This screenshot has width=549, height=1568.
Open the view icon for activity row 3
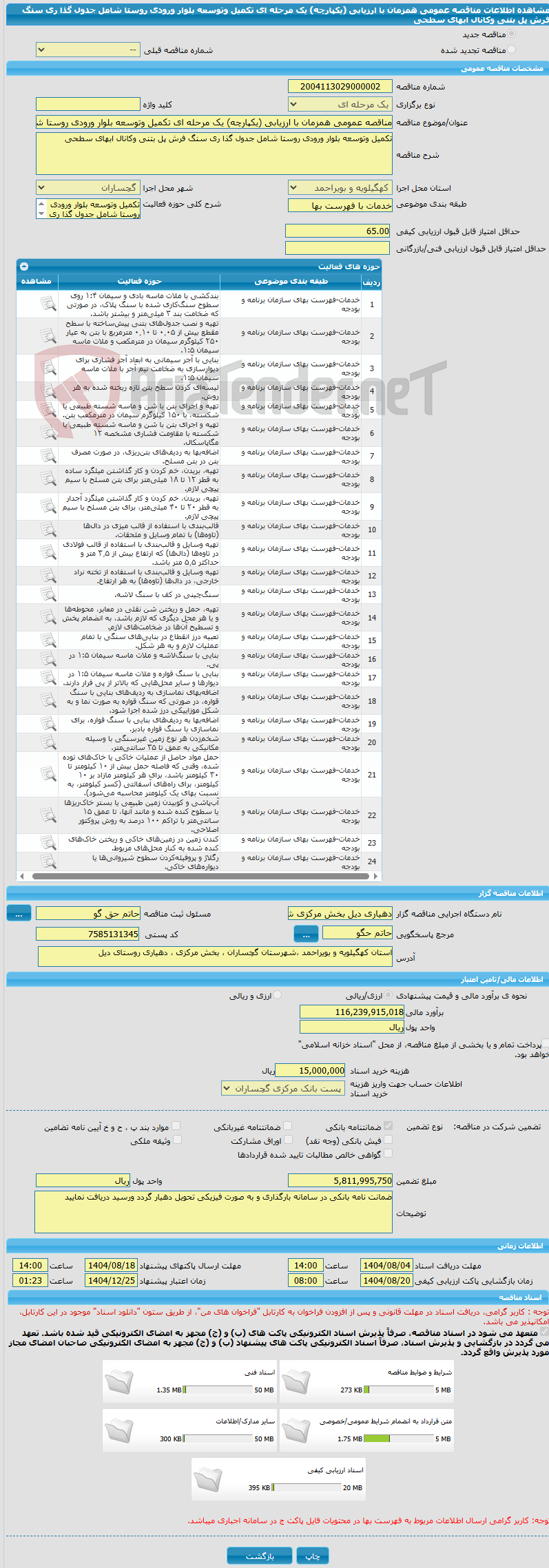48,368
